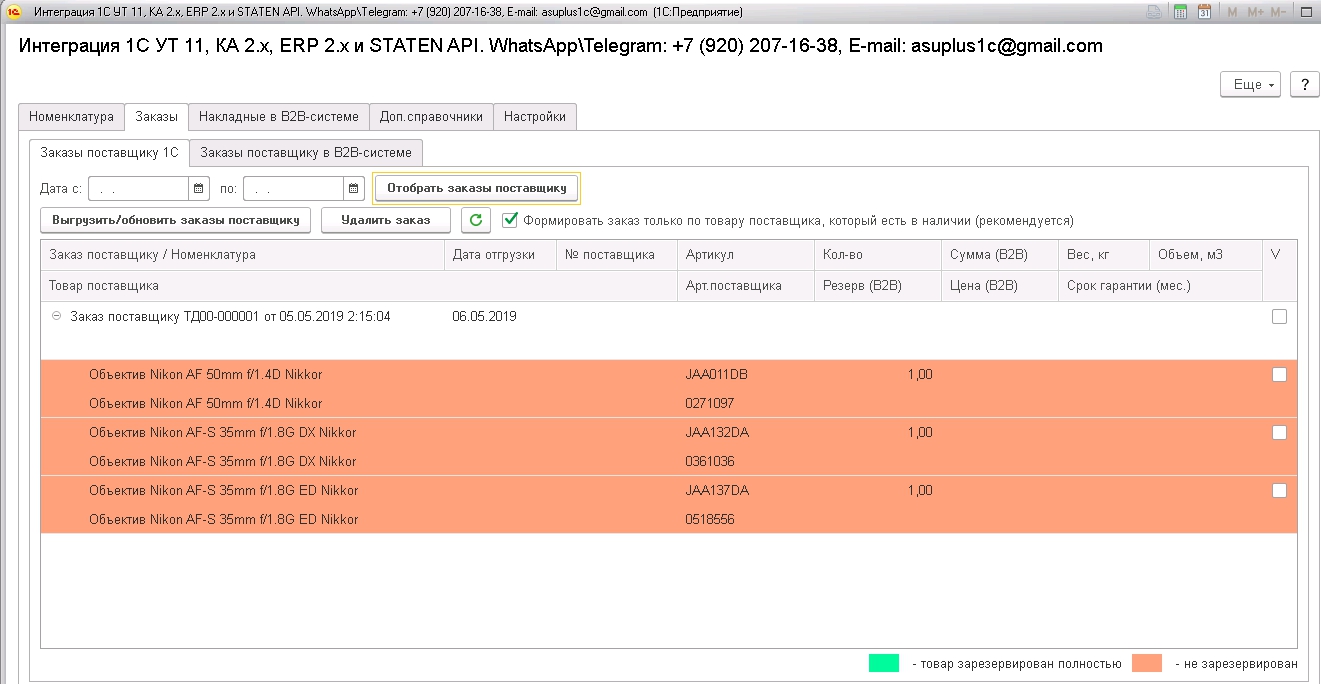Click the M- memory subtract button

[x=1278, y=12]
